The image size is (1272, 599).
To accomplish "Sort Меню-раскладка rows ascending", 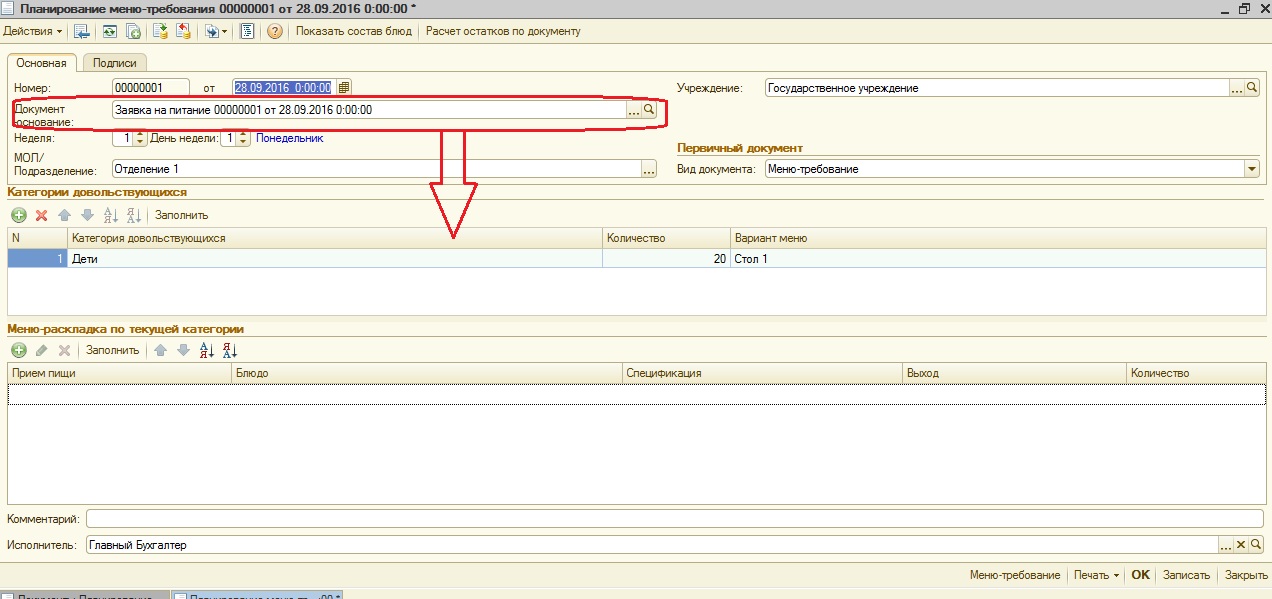I will click(x=207, y=351).
